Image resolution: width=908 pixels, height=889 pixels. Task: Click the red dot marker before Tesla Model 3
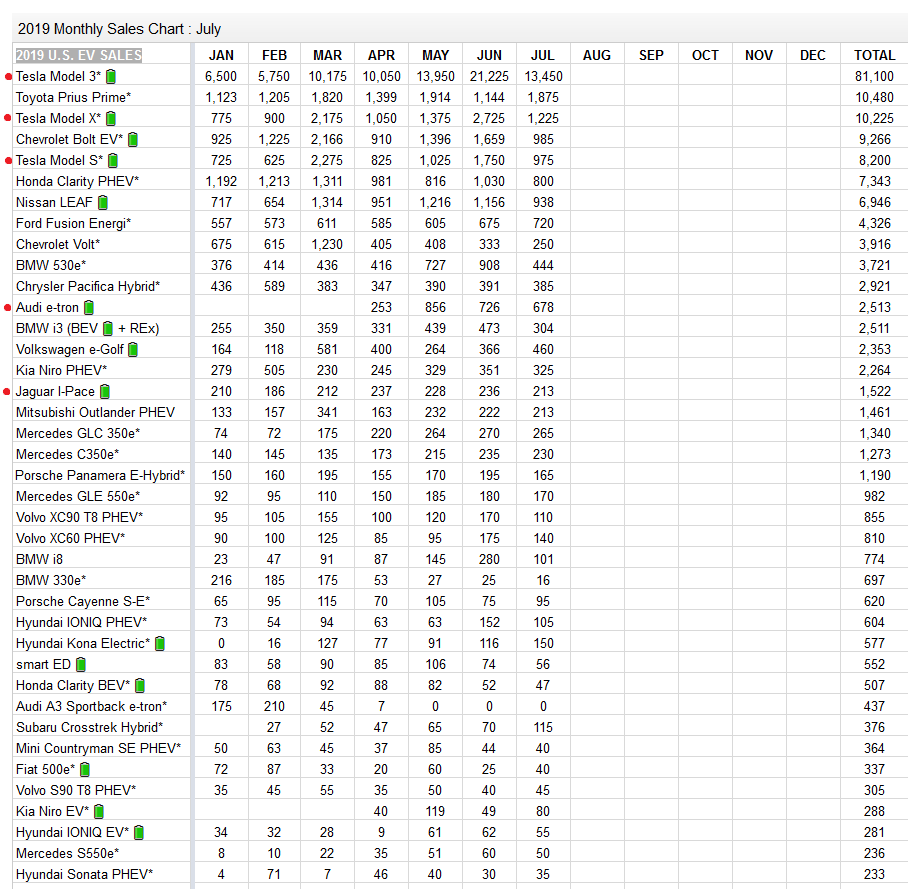[8, 76]
